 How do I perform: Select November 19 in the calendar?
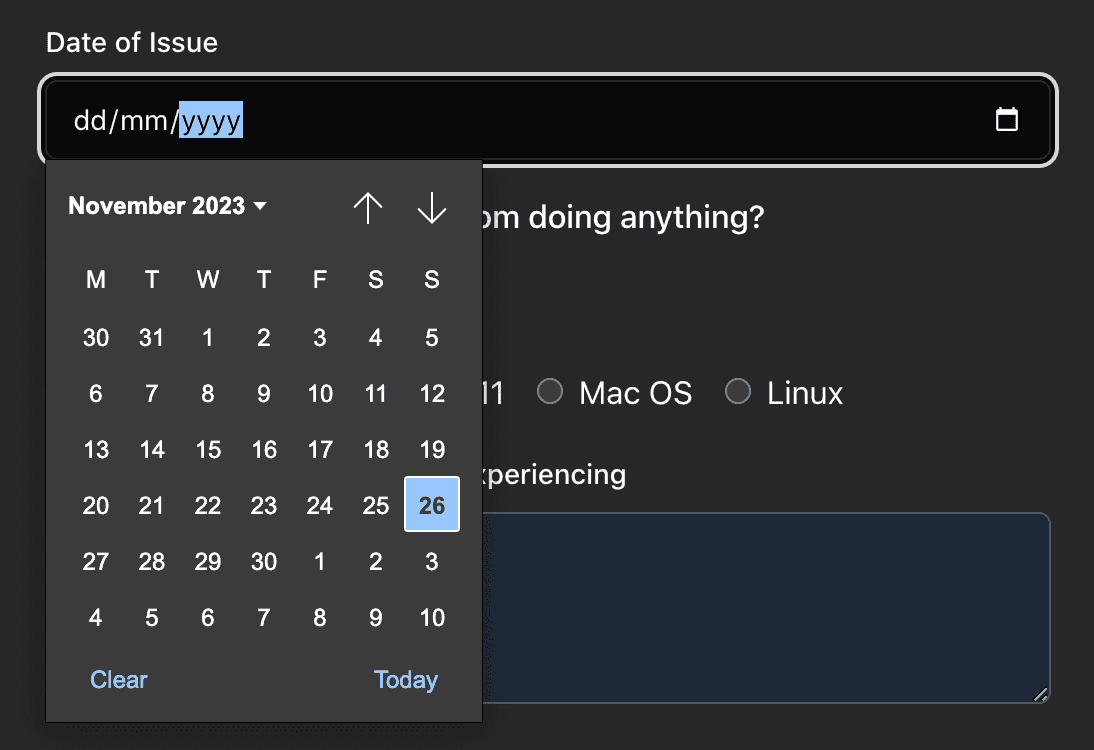click(x=431, y=449)
